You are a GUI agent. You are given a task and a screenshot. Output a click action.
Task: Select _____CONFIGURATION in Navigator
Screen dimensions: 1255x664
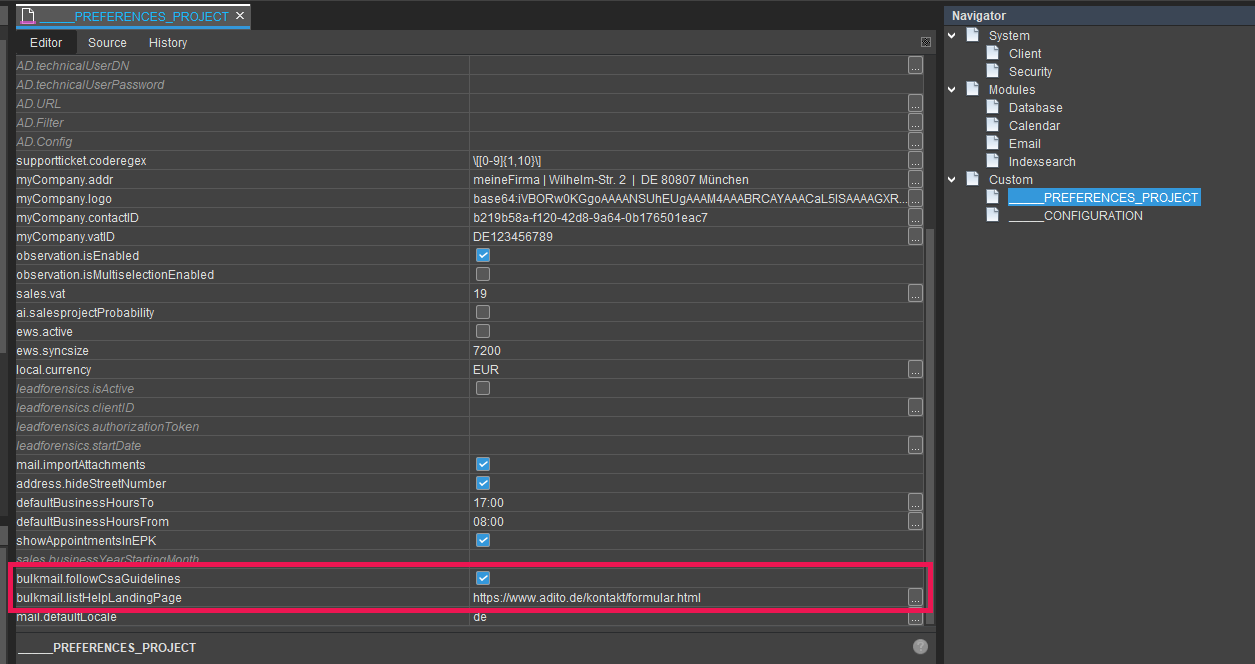[x=1075, y=216]
